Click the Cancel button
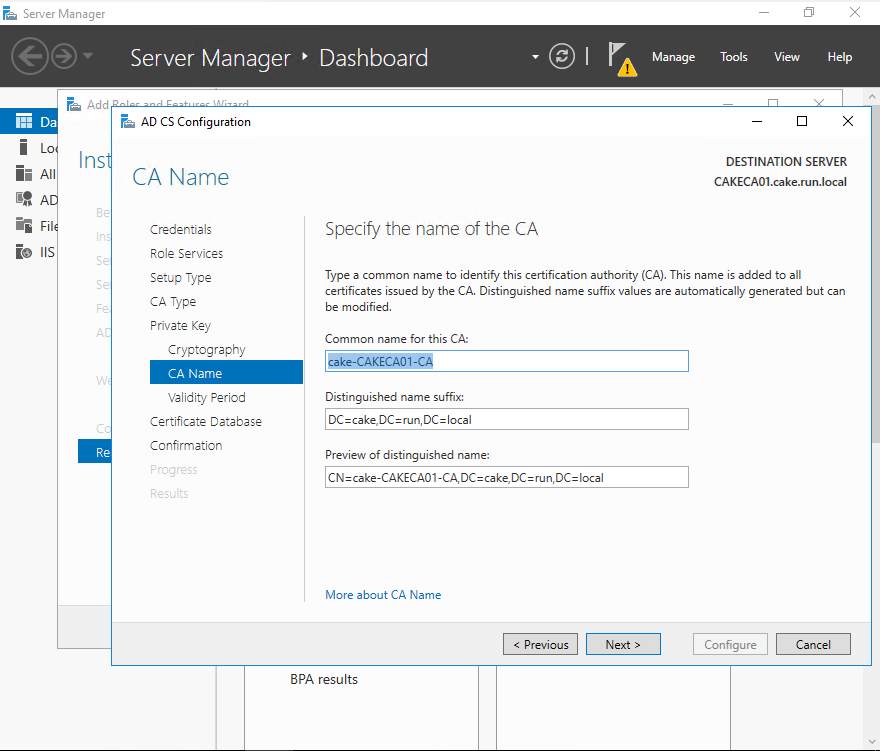This screenshot has width=880, height=751. pyautogui.click(x=813, y=644)
